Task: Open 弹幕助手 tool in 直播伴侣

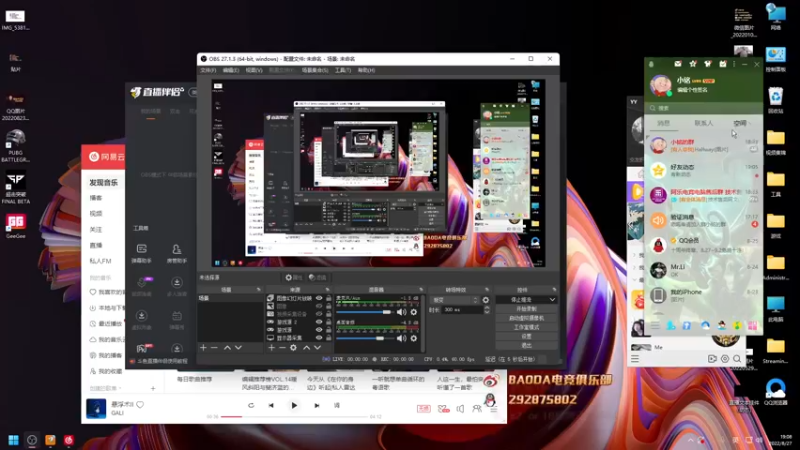Action: pos(142,253)
